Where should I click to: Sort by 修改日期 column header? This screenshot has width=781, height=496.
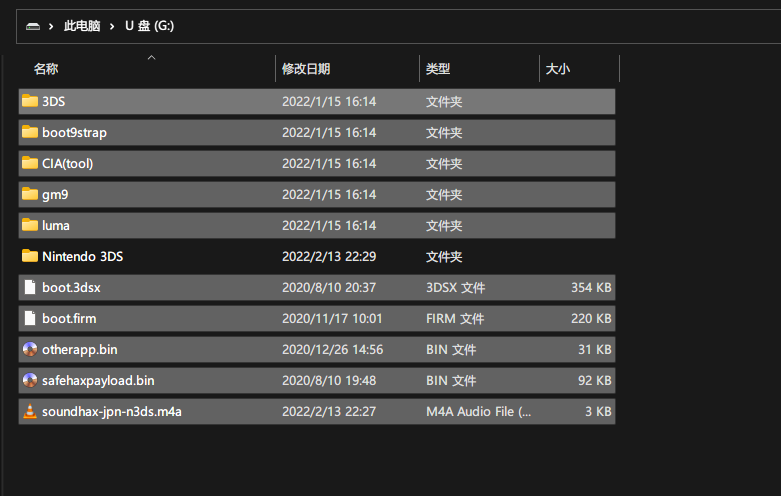[306, 69]
